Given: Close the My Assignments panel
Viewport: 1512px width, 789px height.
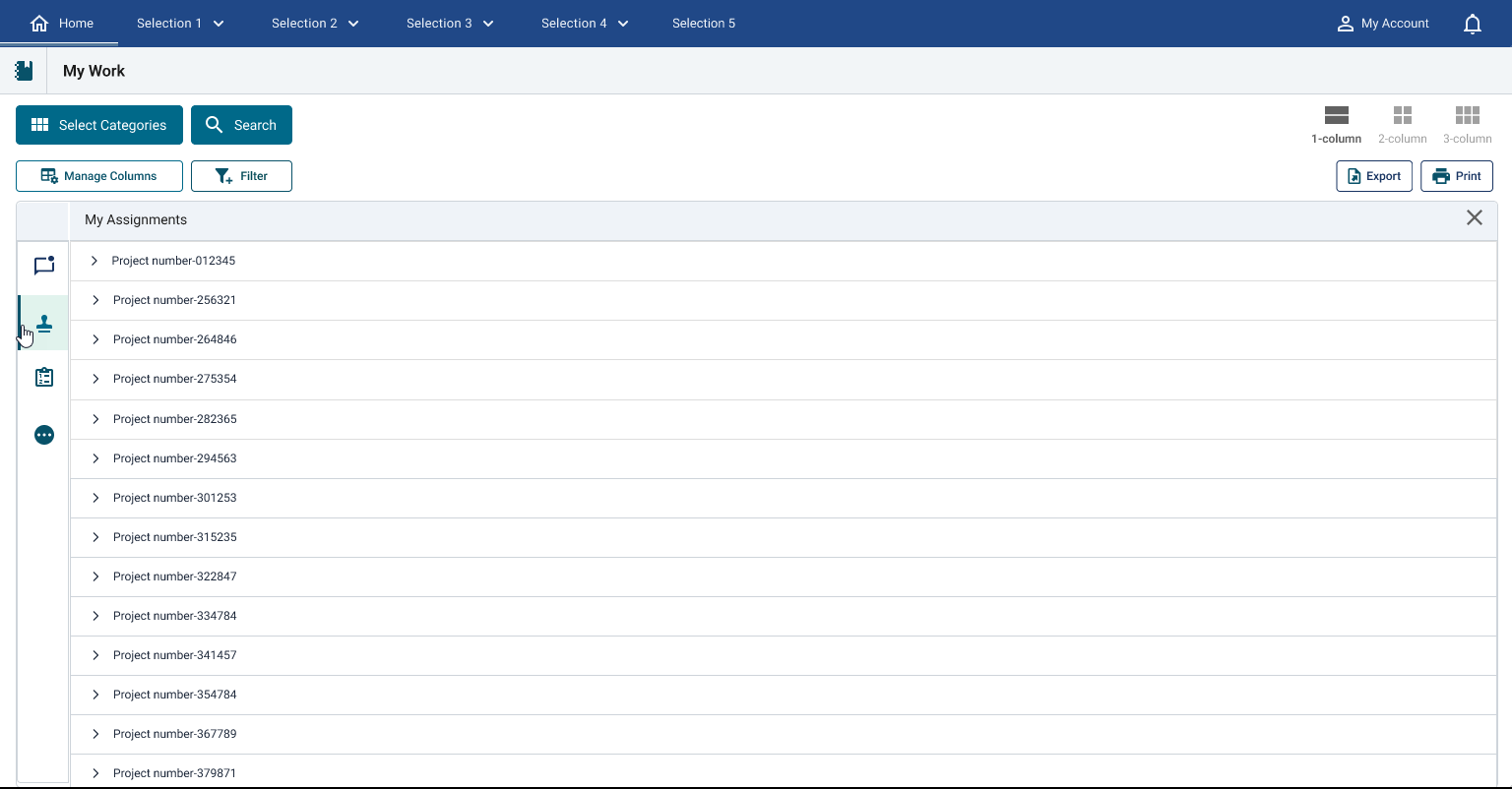Looking at the screenshot, I should point(1475,218).
